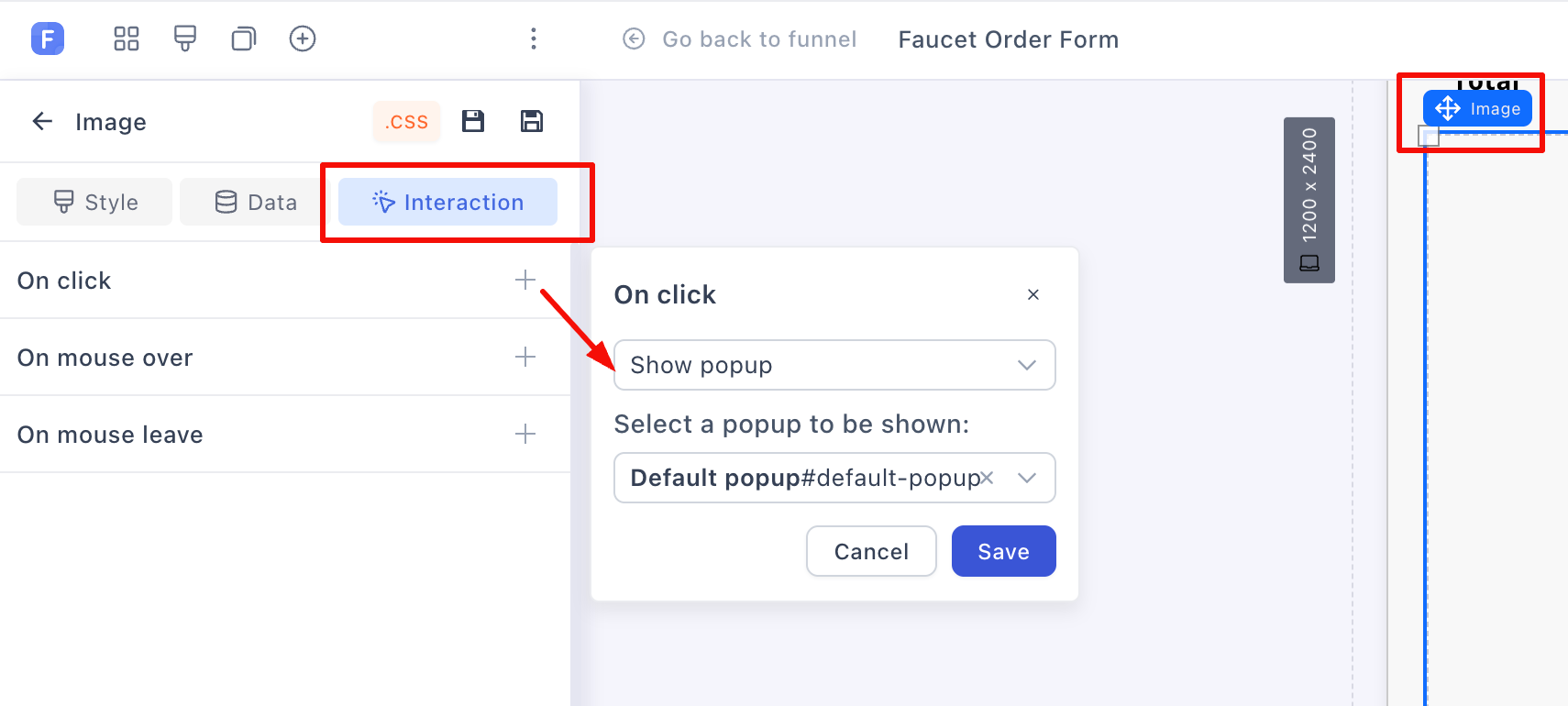1568x706 pixels.
Task: Click the plus circle add element icon
Action: pyautogui.click(x=303, y=39)
